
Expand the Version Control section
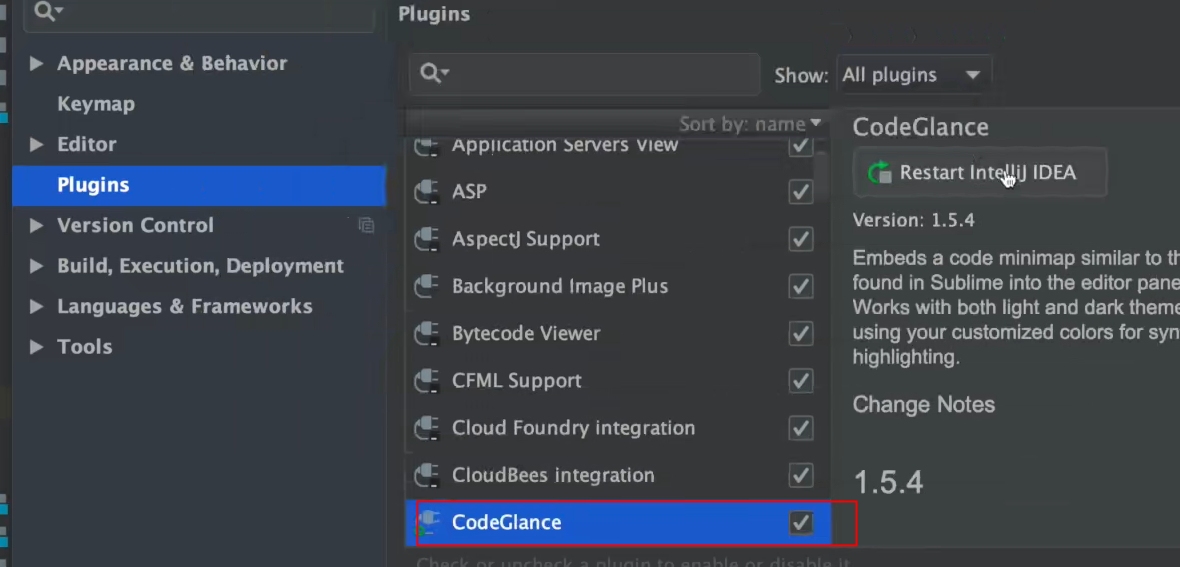coord(36,225)
